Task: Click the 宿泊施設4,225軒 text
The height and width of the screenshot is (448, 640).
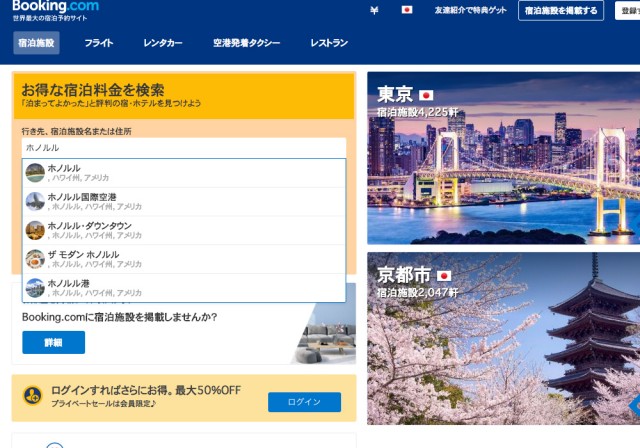Action: tap(418, 112)
